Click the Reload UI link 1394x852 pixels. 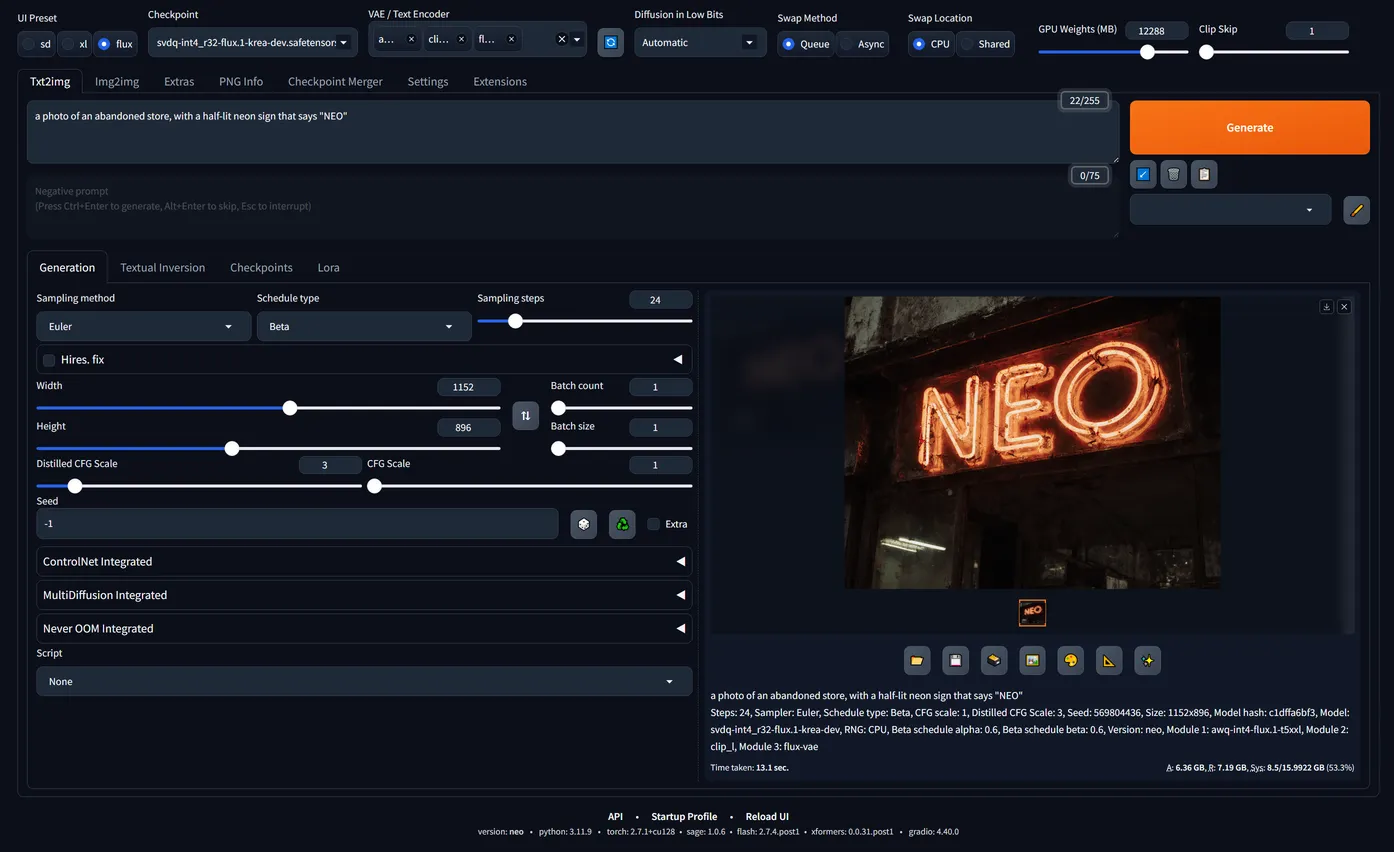[x=767, y=816]
